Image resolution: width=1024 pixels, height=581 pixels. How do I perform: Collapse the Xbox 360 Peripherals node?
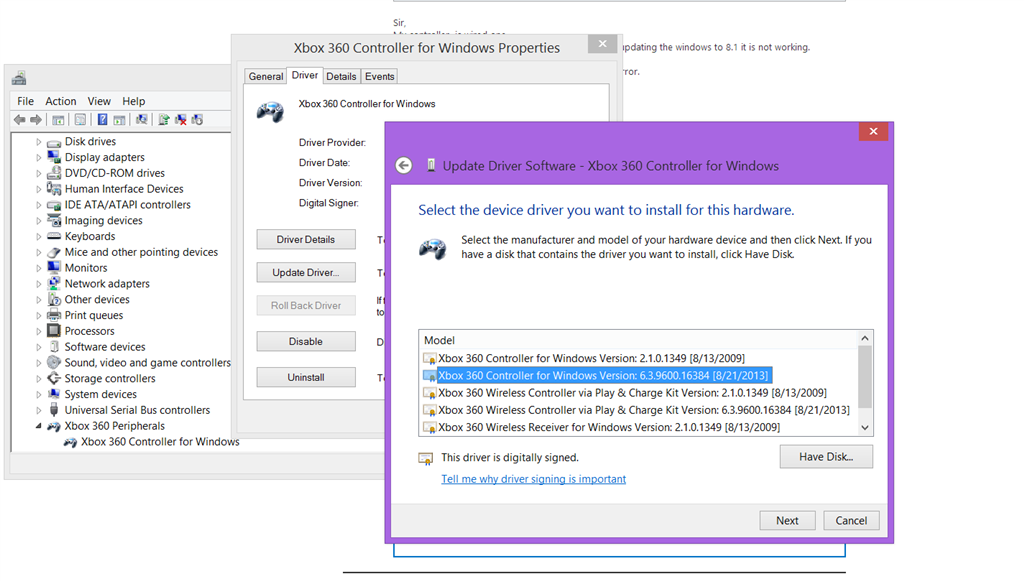pyautogui.click(x=39, y=426)
